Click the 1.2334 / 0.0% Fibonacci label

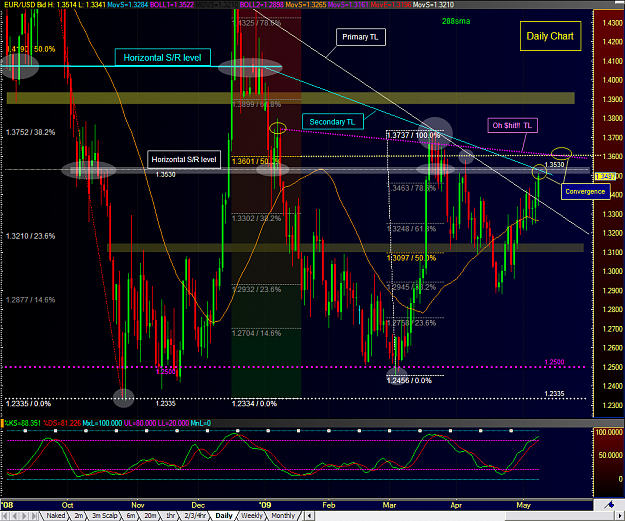point(254,403)
